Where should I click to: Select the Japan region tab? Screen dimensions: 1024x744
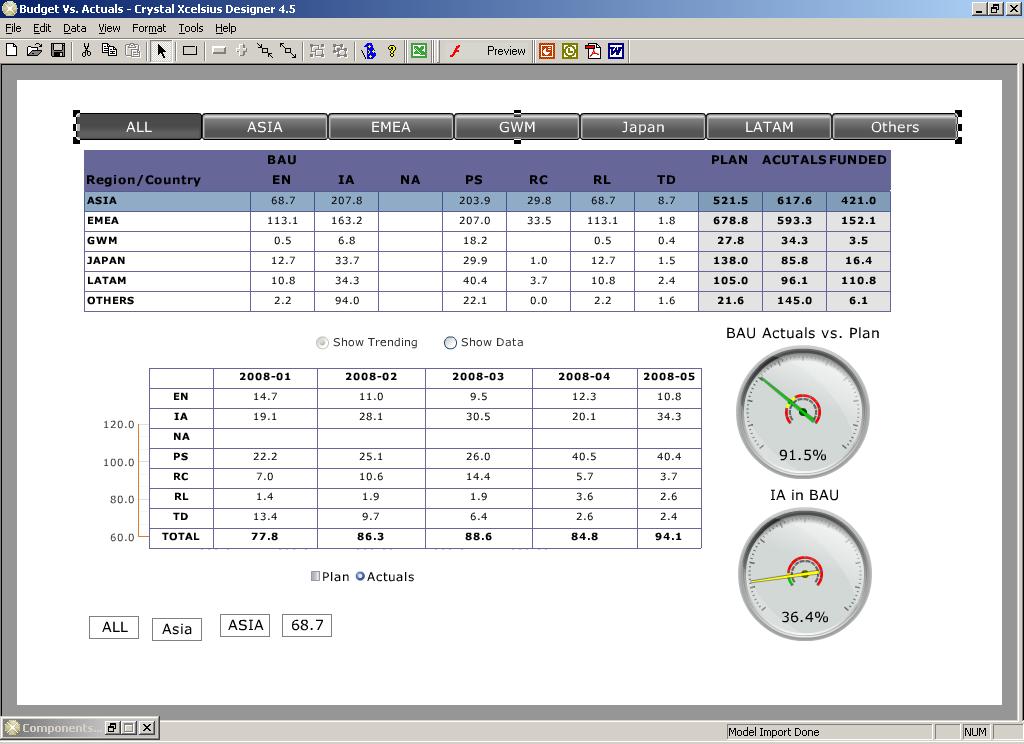click(643, 127)
